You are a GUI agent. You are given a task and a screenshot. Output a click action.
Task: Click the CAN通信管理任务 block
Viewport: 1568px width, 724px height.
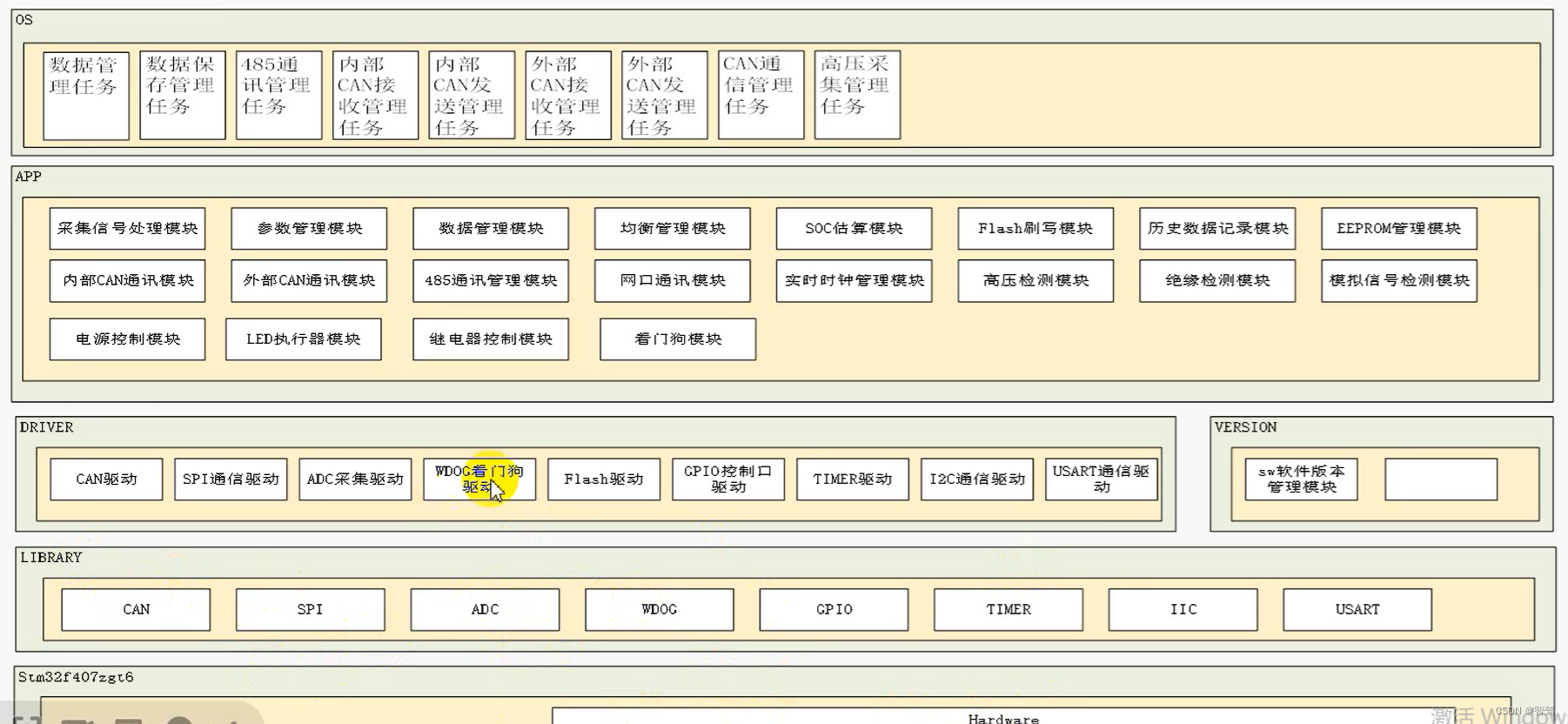[761, 96]
